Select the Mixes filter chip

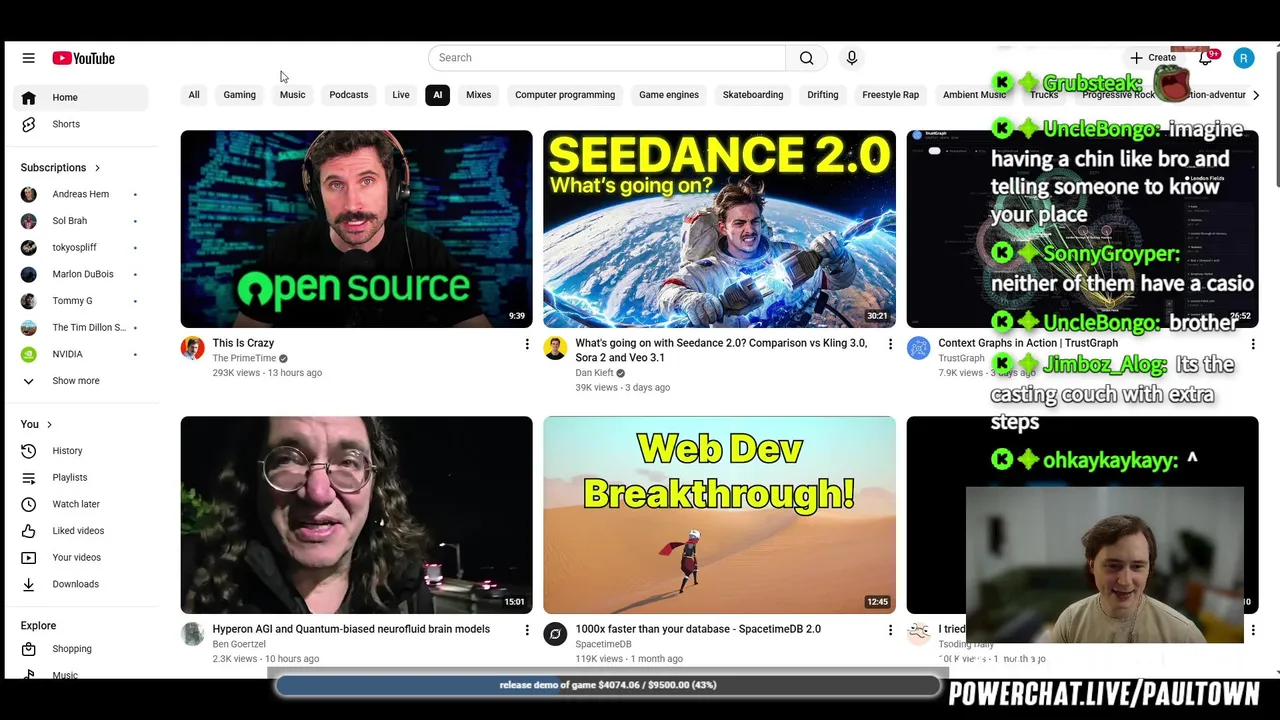pyautogui.click(x=478, y=95)
